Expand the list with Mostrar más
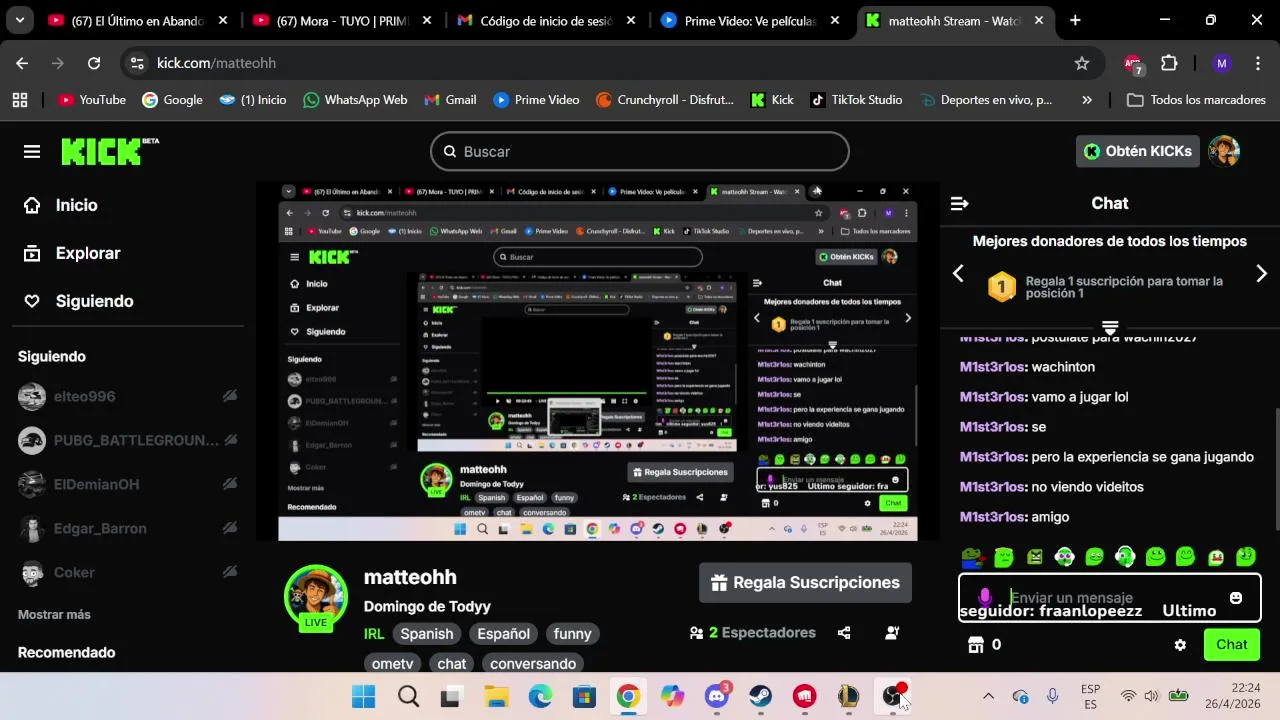This screenshot has width=1280, height=720. (54, 614)
